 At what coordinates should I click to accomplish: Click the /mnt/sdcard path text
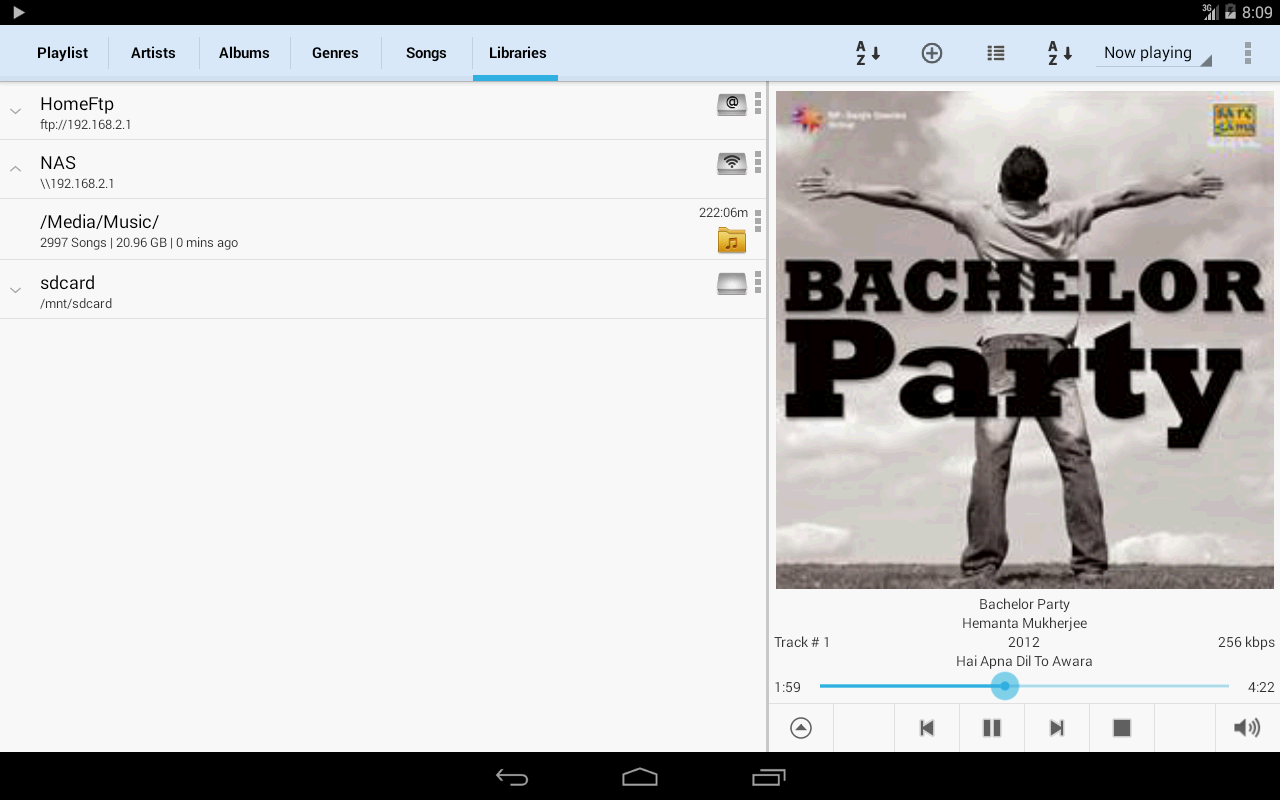click(76, 304)
